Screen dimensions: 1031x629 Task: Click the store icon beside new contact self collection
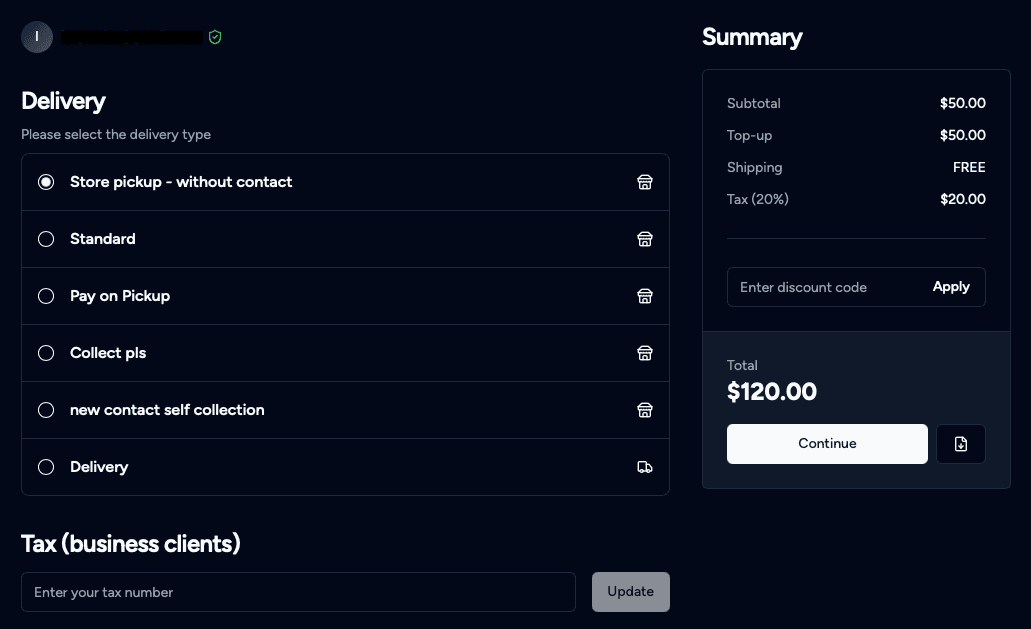[x=645, y=410]
